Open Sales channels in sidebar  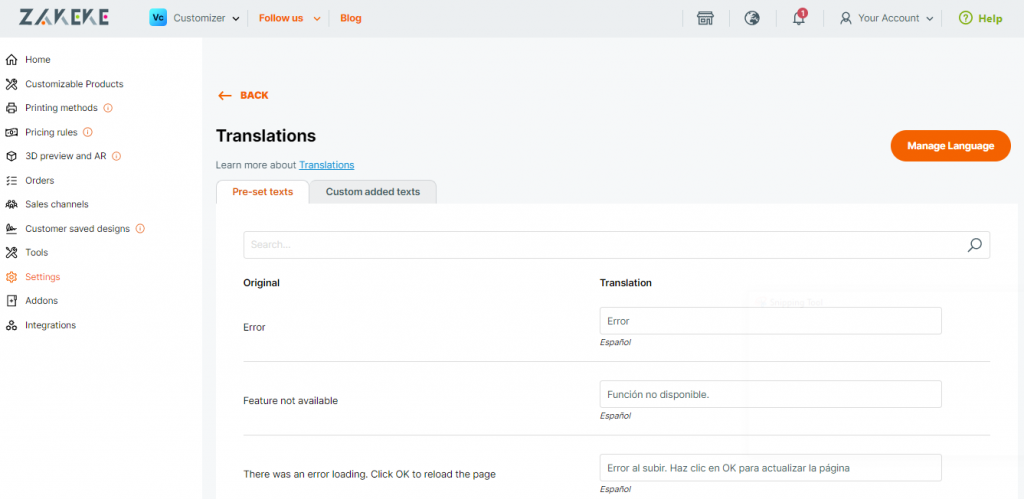point(57,204)
